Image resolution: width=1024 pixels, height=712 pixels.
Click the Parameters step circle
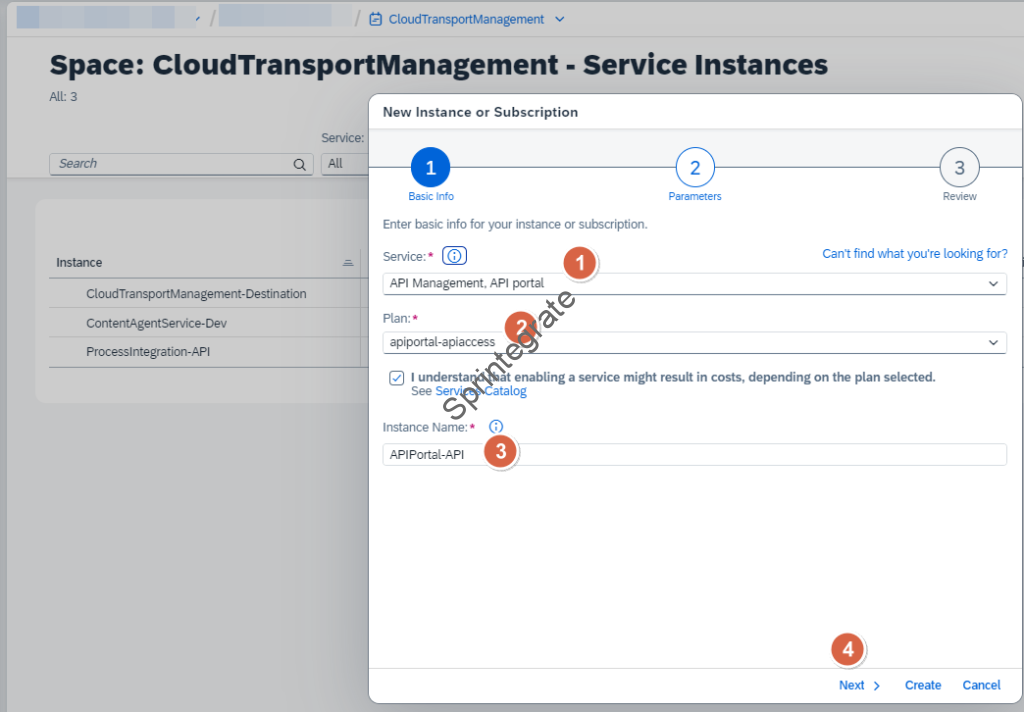[694, 167]
